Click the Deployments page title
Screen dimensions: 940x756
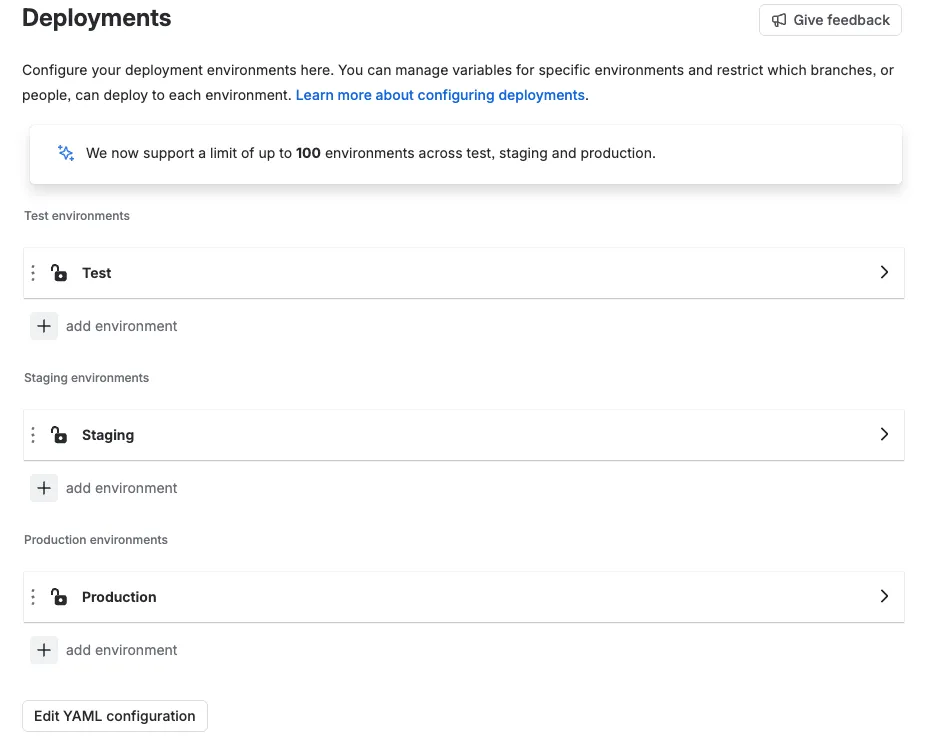[x=97, y=18]
